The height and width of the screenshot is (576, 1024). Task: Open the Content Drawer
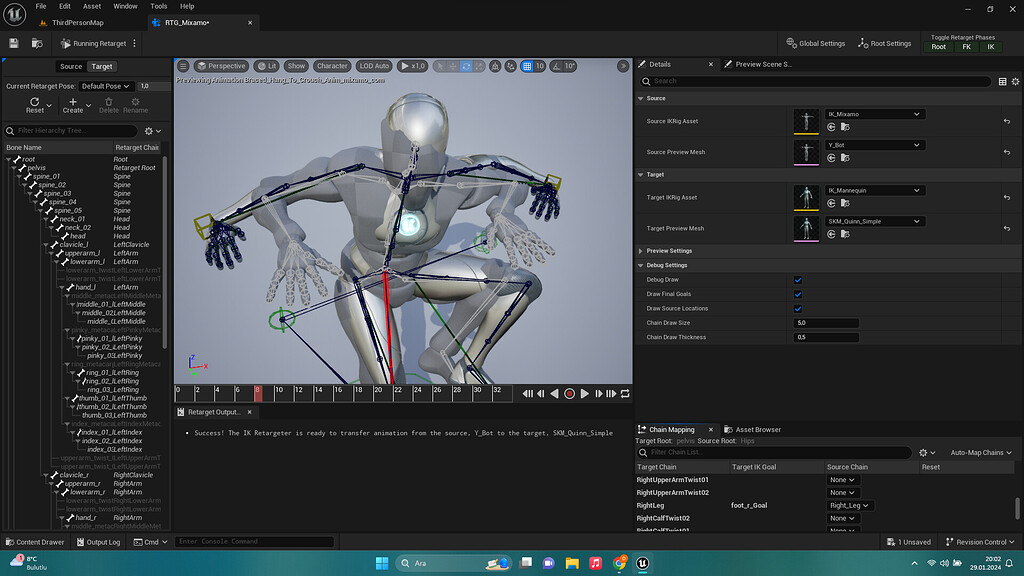pos(36,541)
